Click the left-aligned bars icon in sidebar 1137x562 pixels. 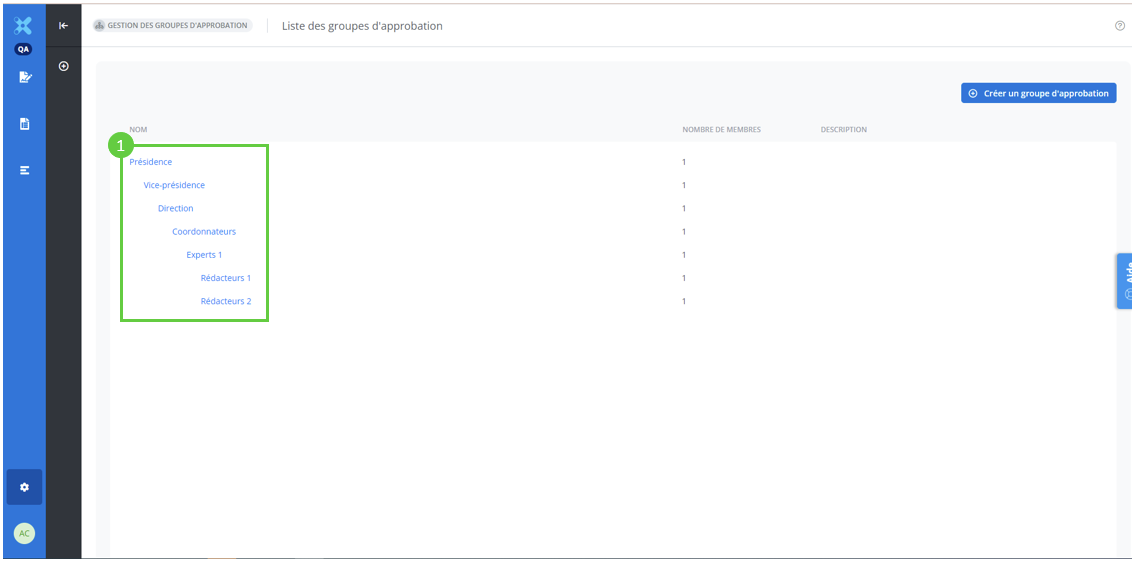24,171
